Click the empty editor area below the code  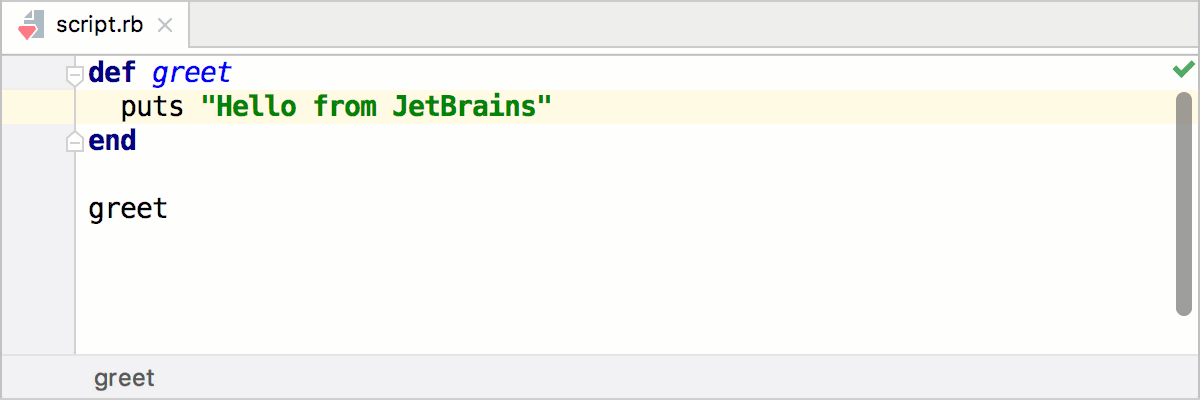[600, 290]
